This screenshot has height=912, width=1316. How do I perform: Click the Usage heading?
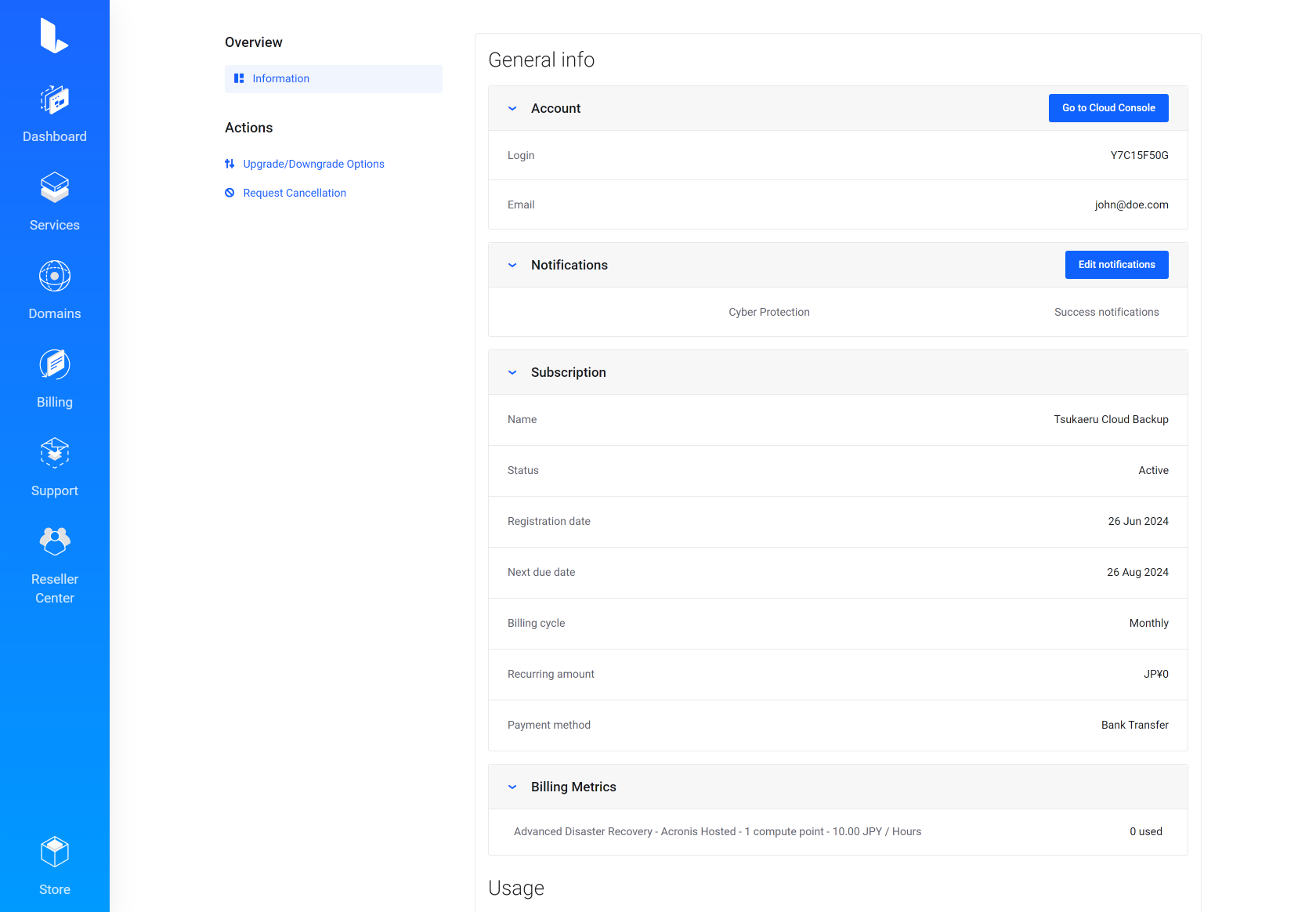(516, 888)
